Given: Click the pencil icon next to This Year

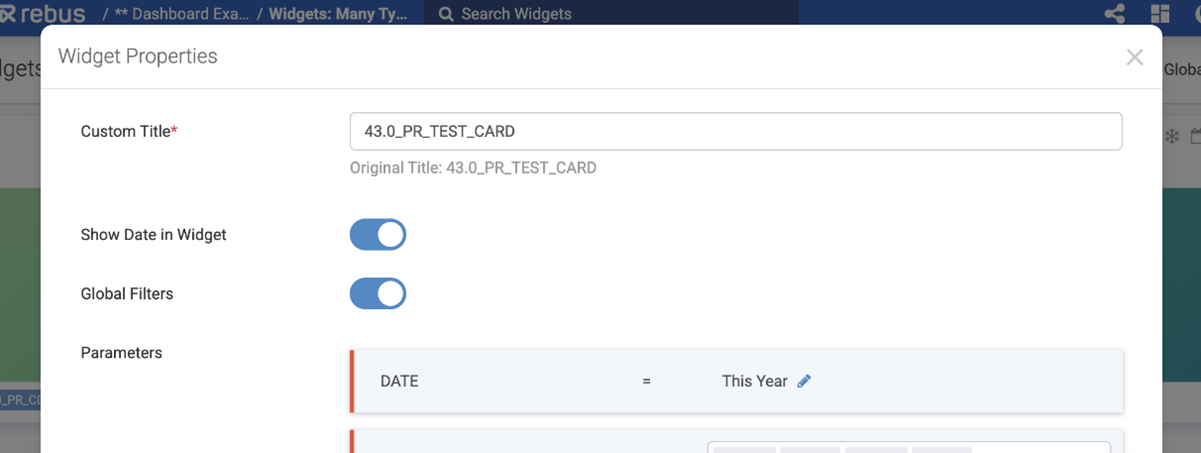Looking at the screenshot, I should click(804, 381).
